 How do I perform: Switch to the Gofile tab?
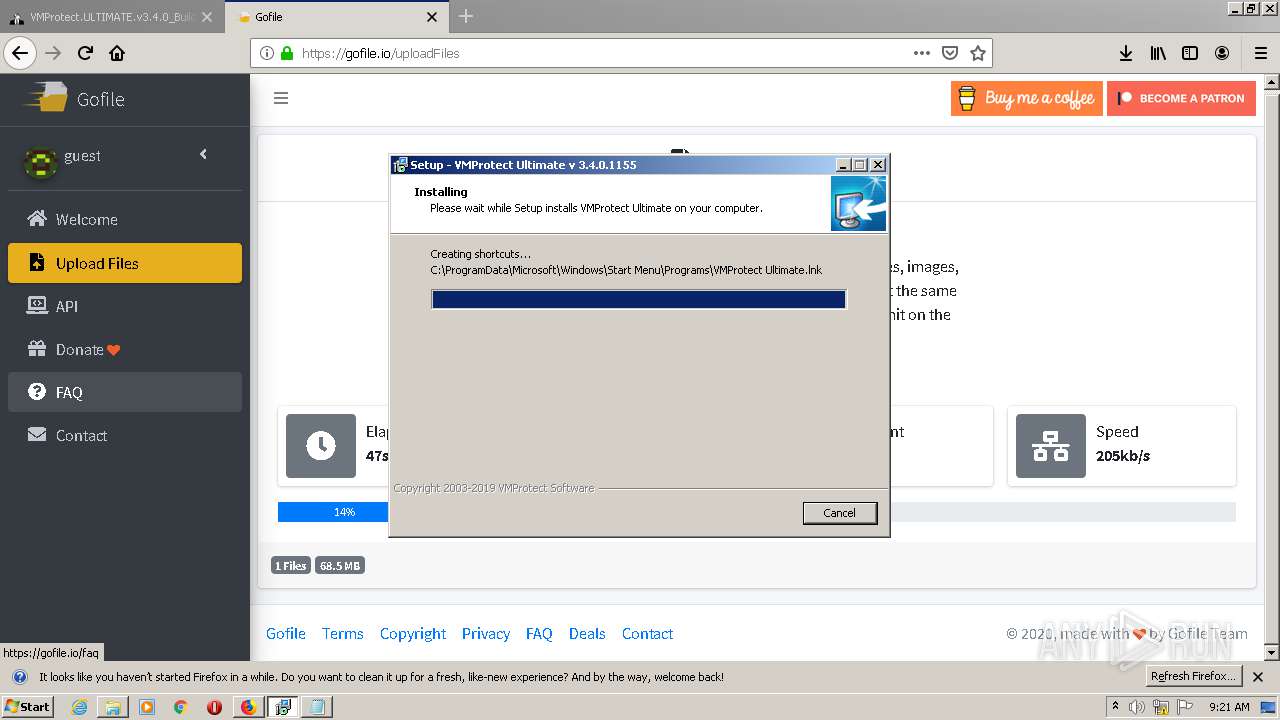click(336, 17)
